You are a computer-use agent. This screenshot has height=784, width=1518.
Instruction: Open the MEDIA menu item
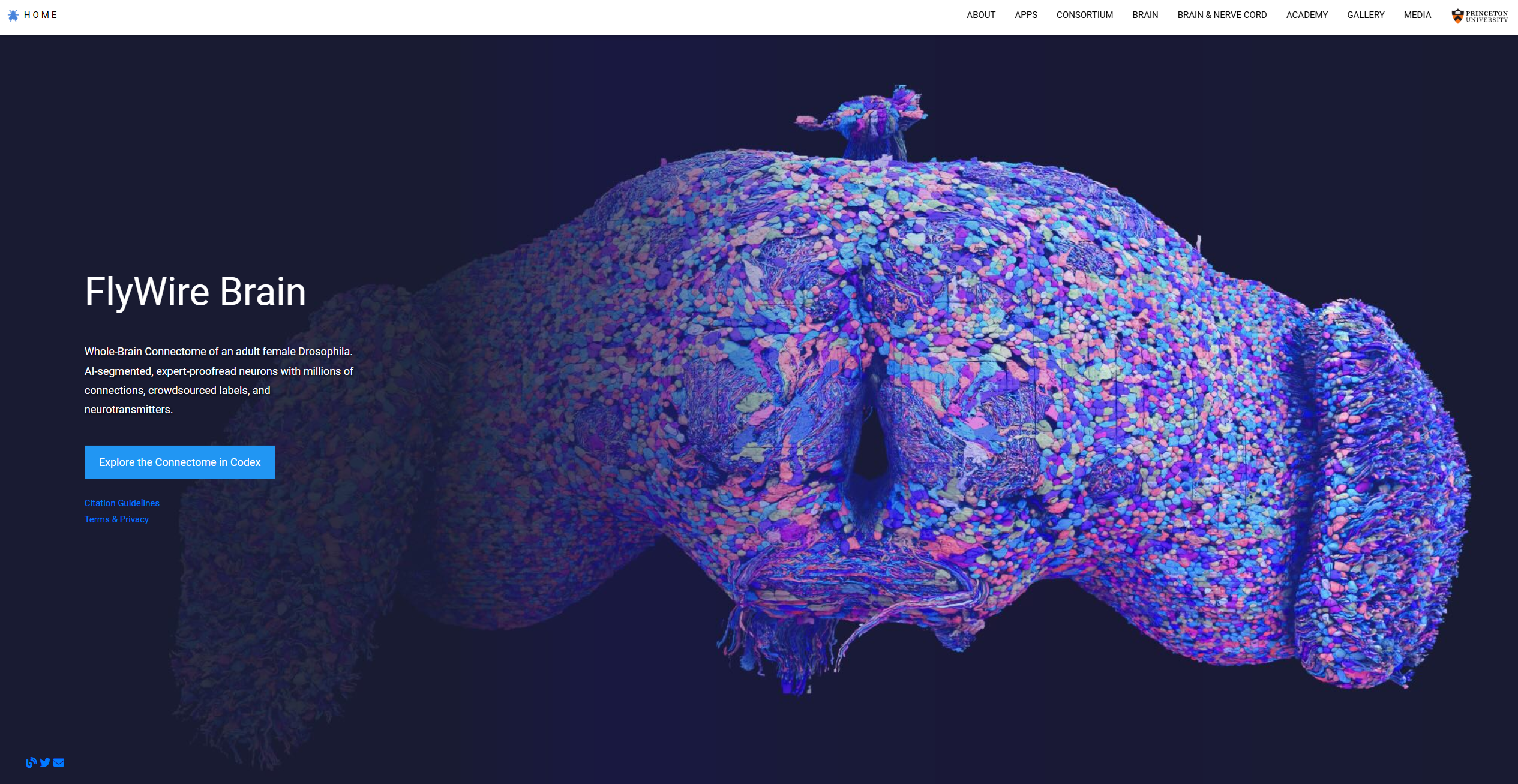[1417, 15]
